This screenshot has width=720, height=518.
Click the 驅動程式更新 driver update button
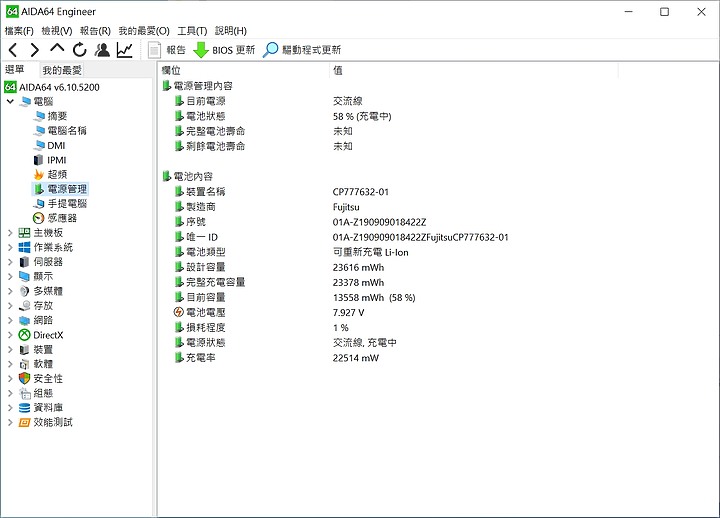(302, 50)
